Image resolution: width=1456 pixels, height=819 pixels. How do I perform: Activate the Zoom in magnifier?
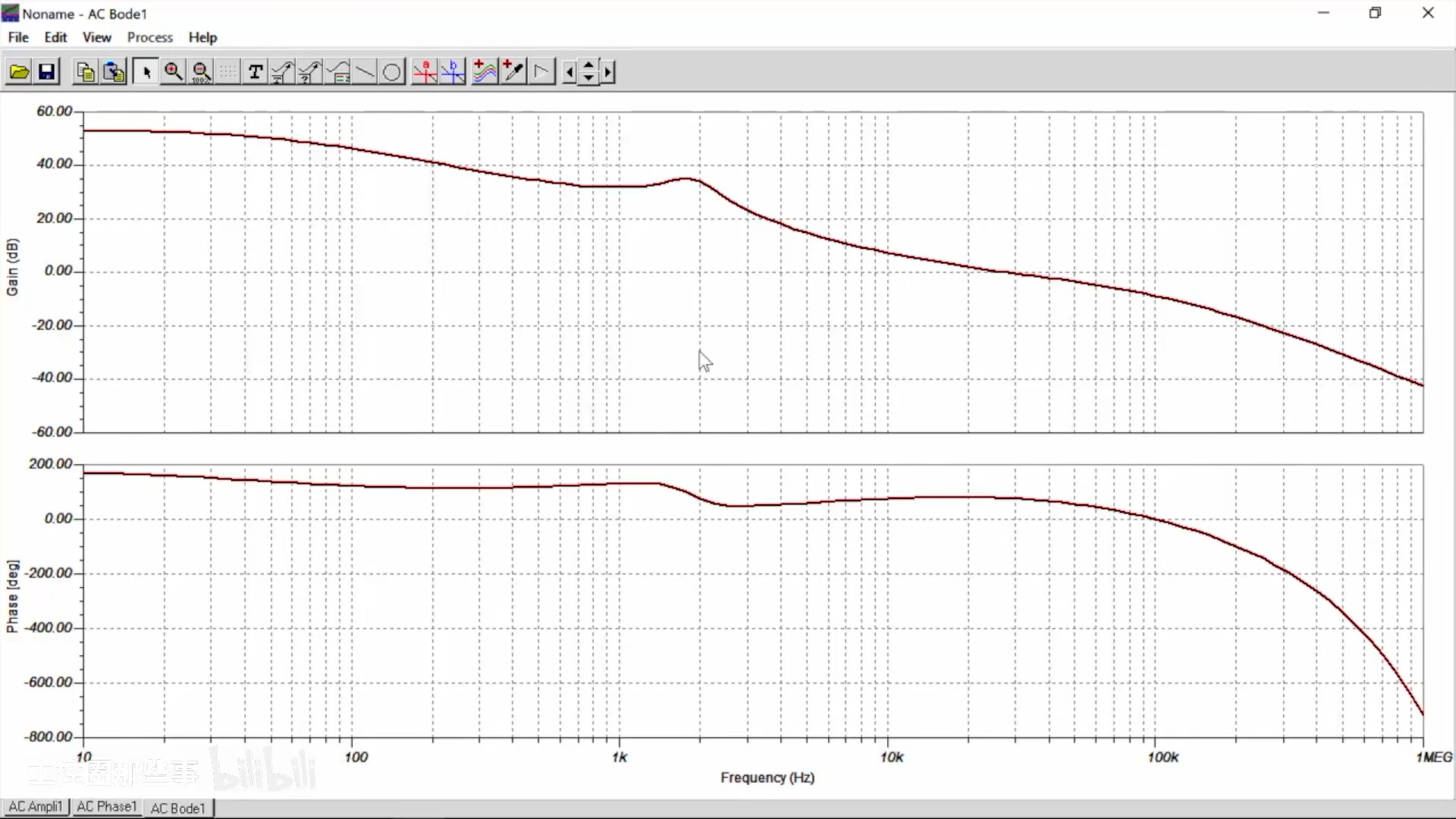174,72
